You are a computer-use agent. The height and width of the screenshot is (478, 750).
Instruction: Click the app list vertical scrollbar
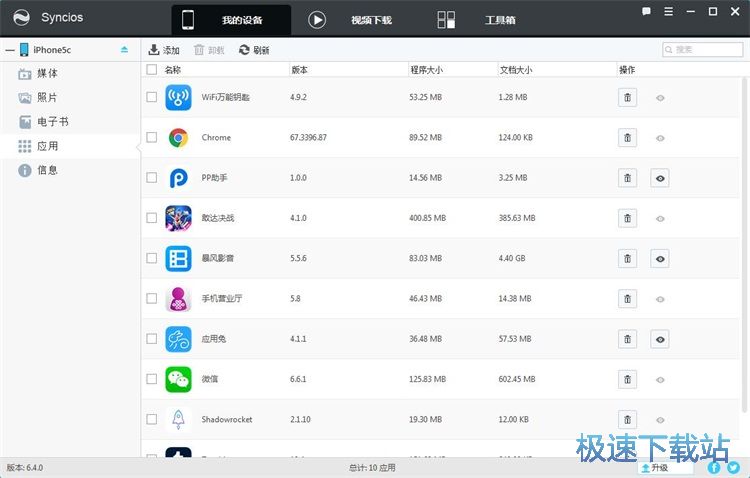click(744, 244)
